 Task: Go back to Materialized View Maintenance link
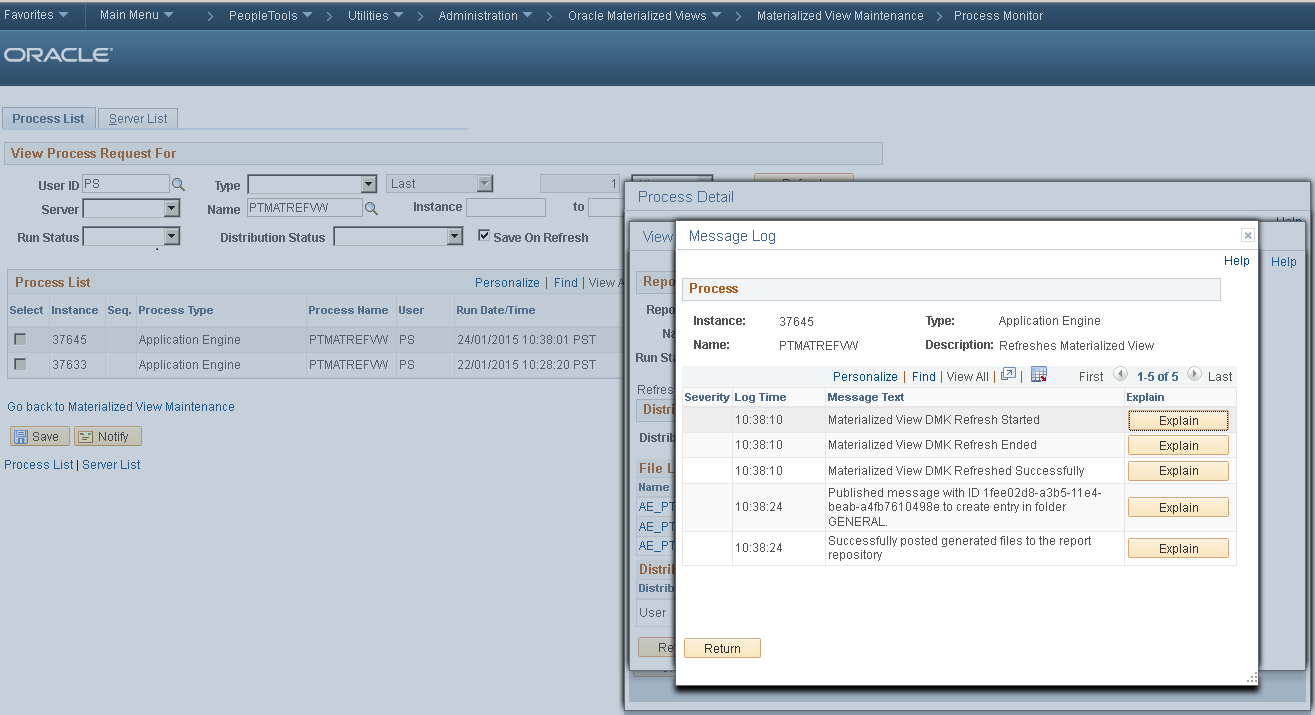coord(121,407)
